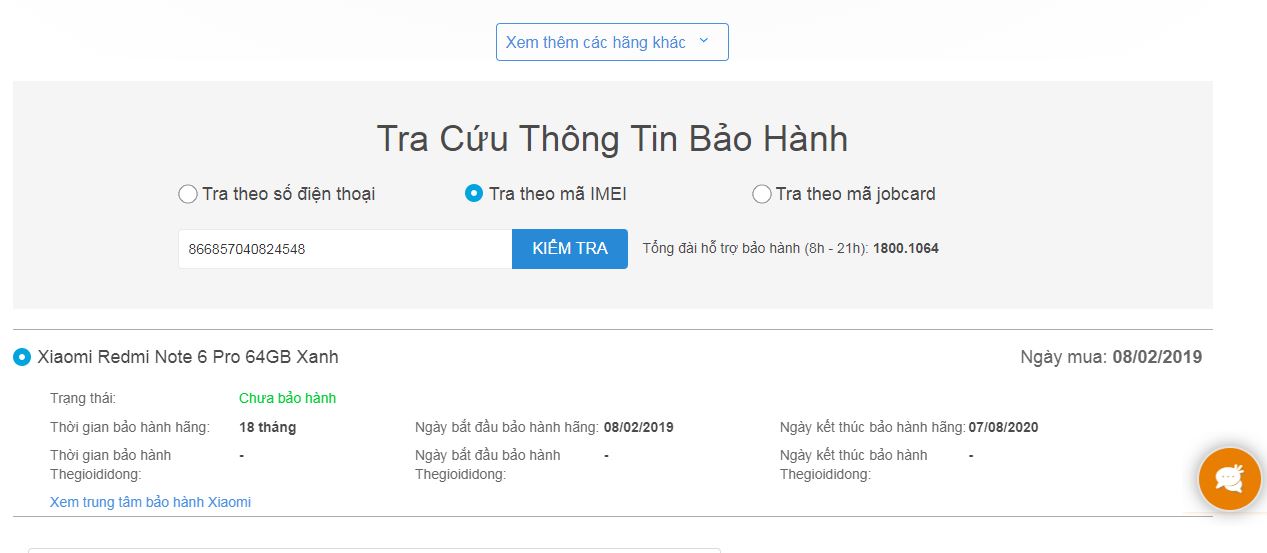Click the warranty start date 08/02/2019 value

(638, 427)
